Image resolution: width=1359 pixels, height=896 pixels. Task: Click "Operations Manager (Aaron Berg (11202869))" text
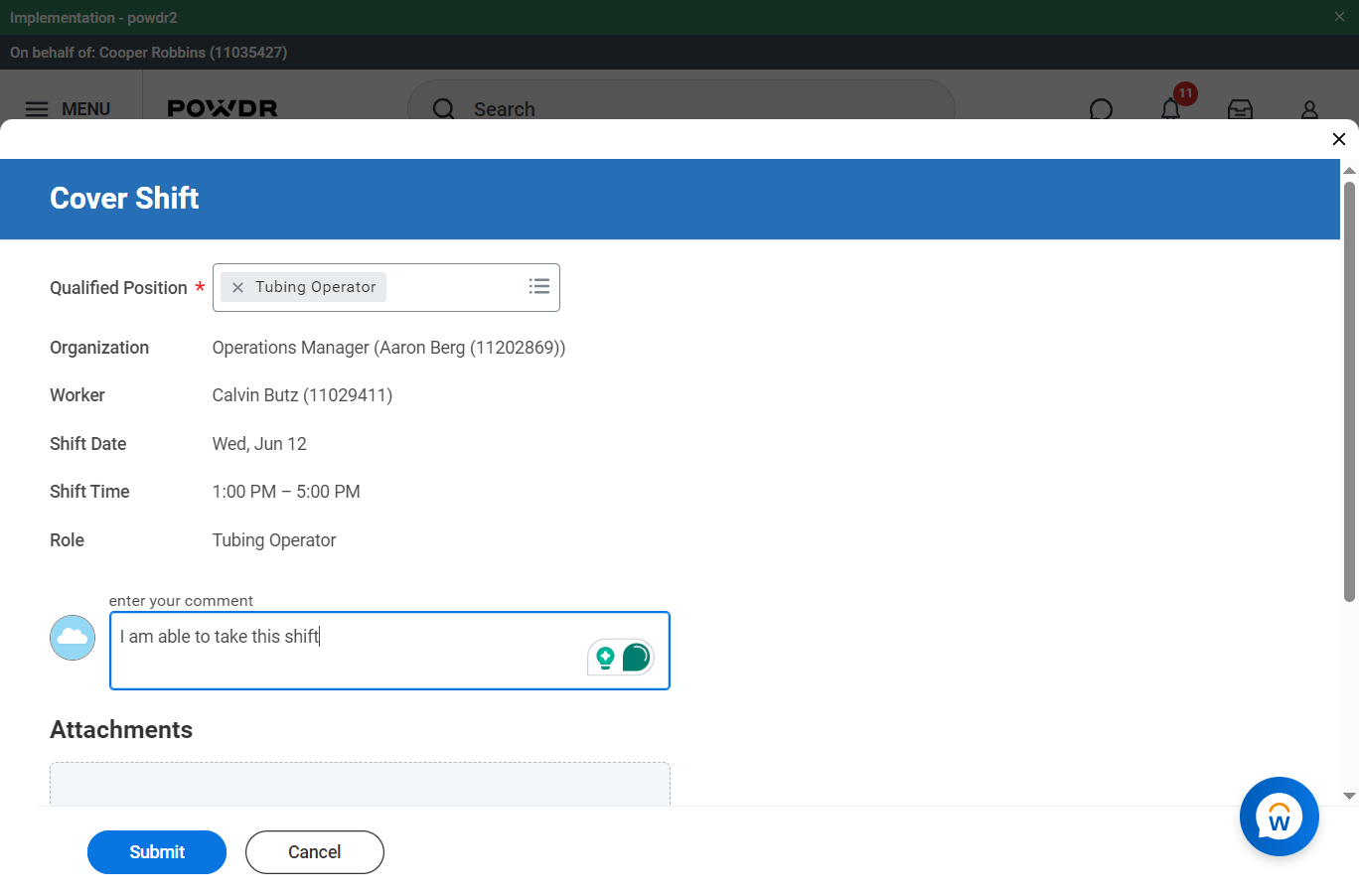coord(388,348)
